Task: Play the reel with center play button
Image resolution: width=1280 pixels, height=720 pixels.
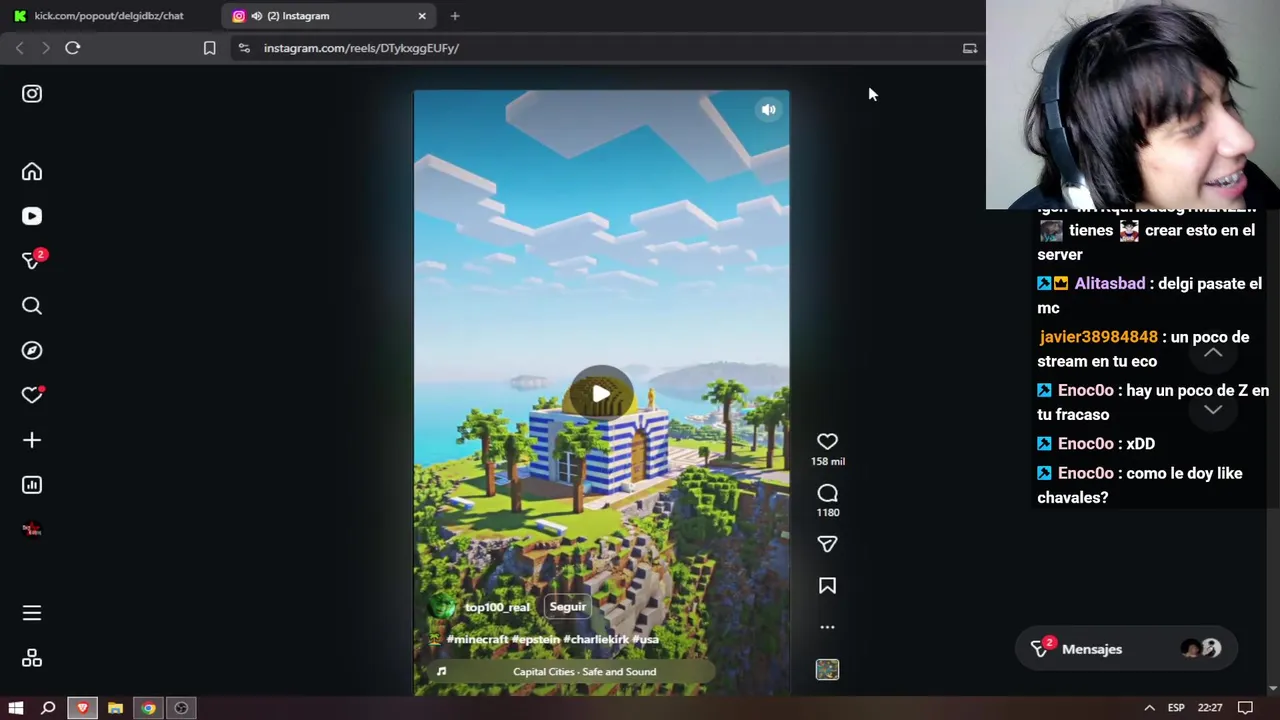Action: pos(601,394)
